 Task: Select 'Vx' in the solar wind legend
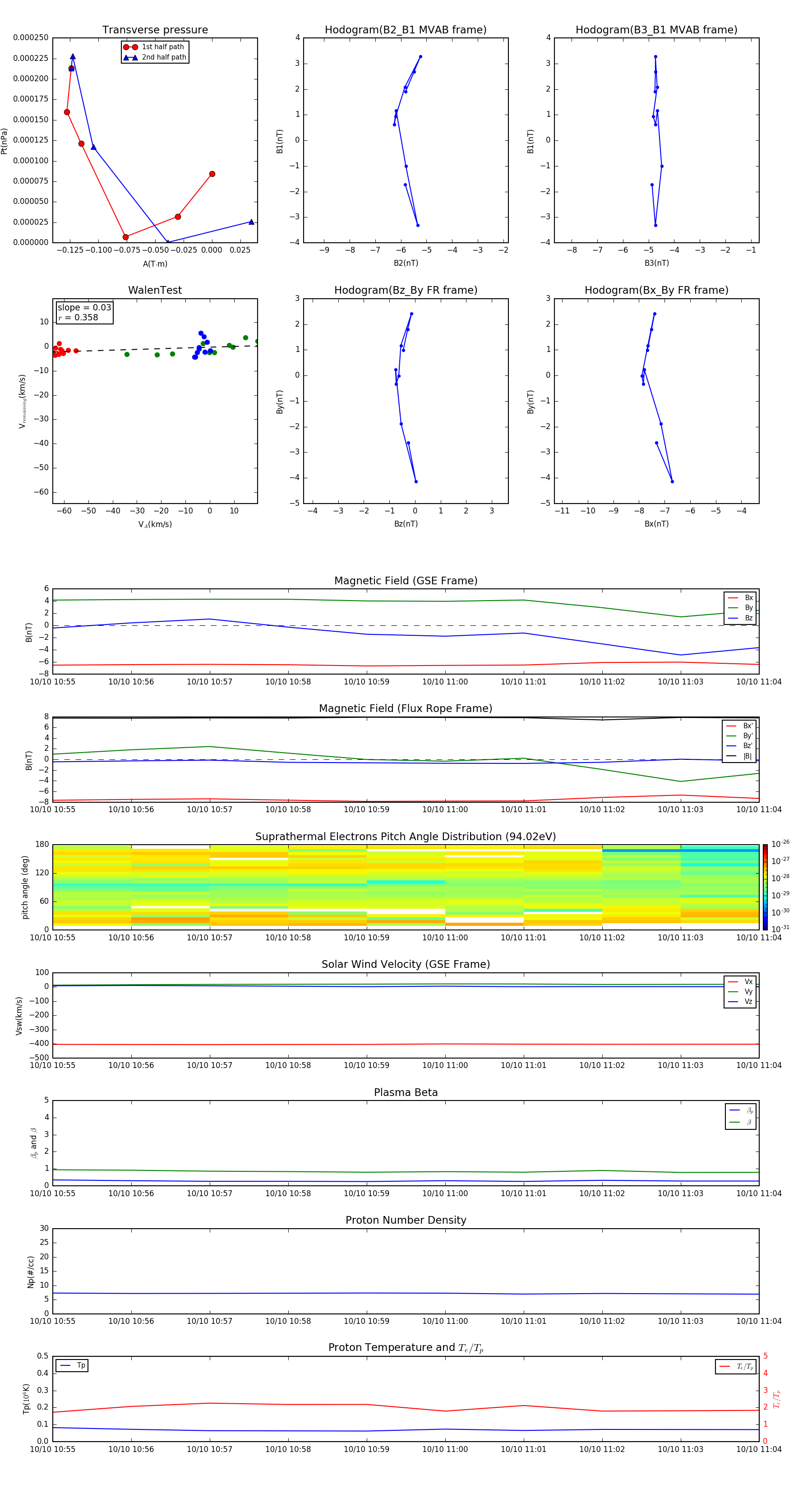740,982
